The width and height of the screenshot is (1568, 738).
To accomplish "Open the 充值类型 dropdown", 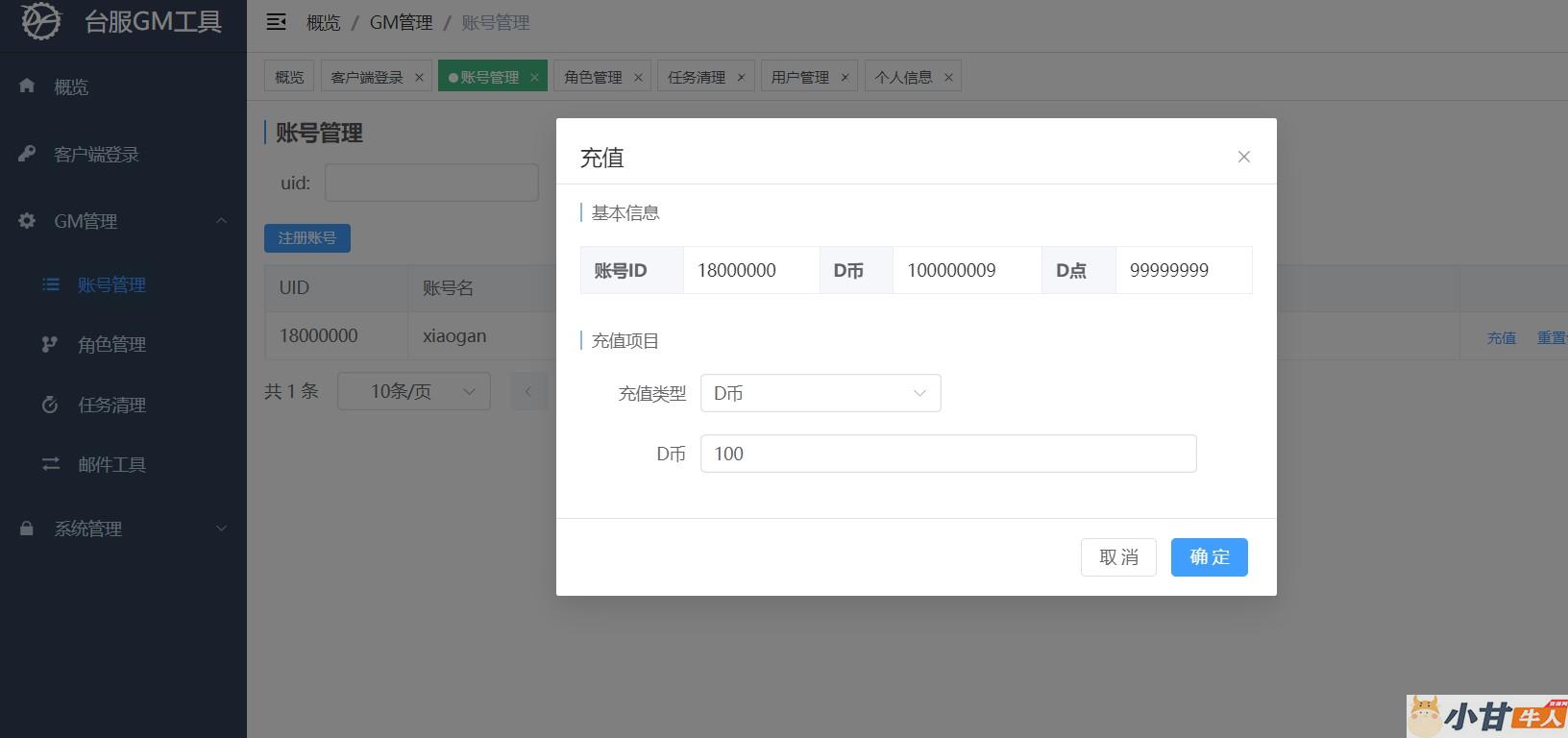I will click(x=821, y=393).
